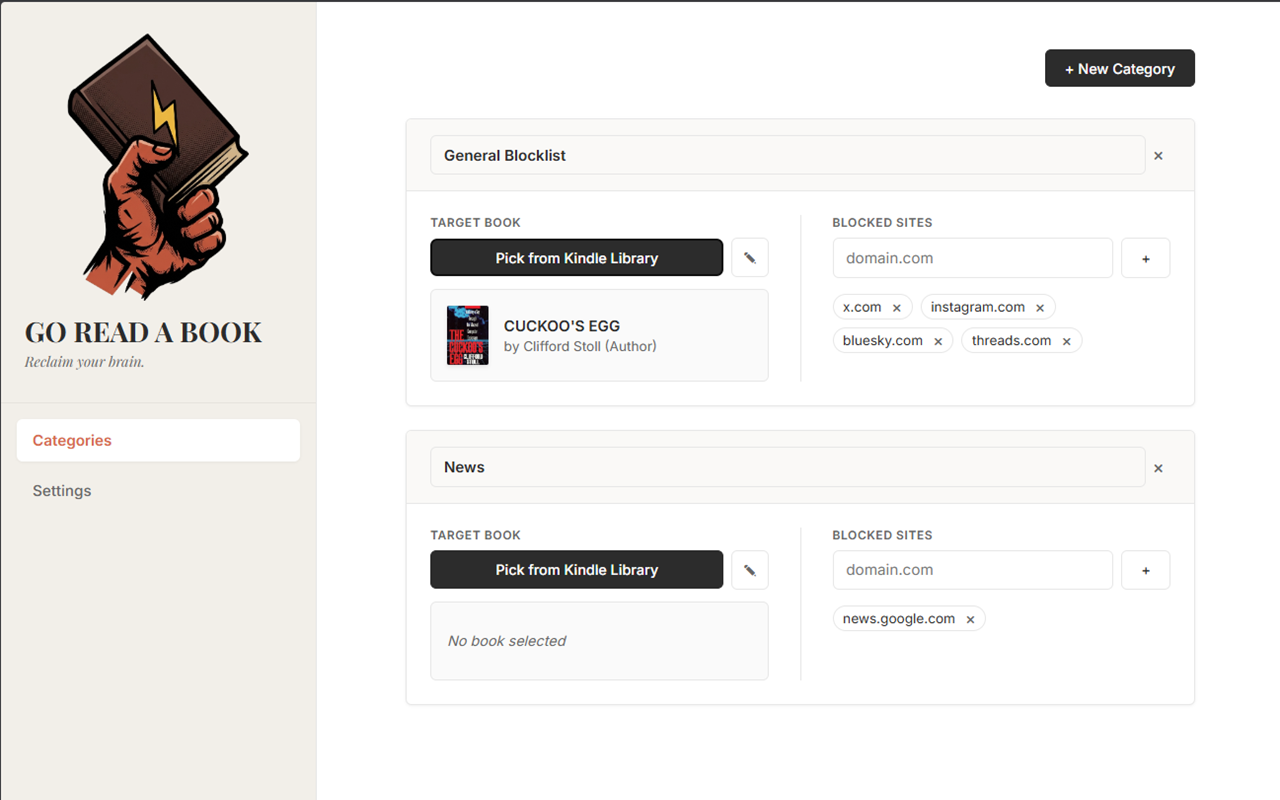Delete the News category
This screenshot has width=1280, height=800.
(x=1158, y=468)
